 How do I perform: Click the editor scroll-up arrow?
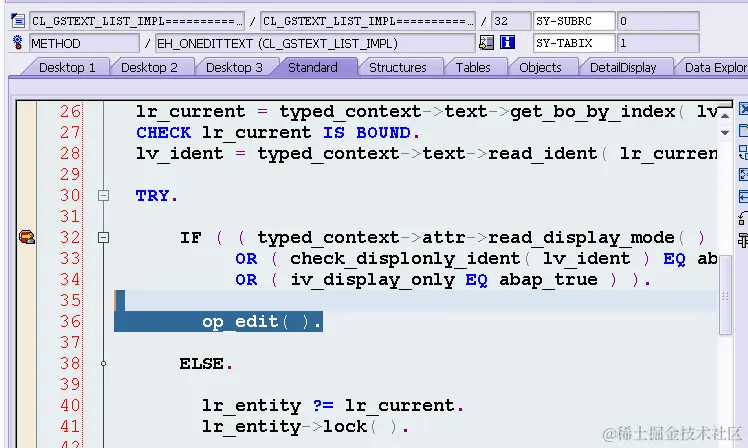[725, 116]
